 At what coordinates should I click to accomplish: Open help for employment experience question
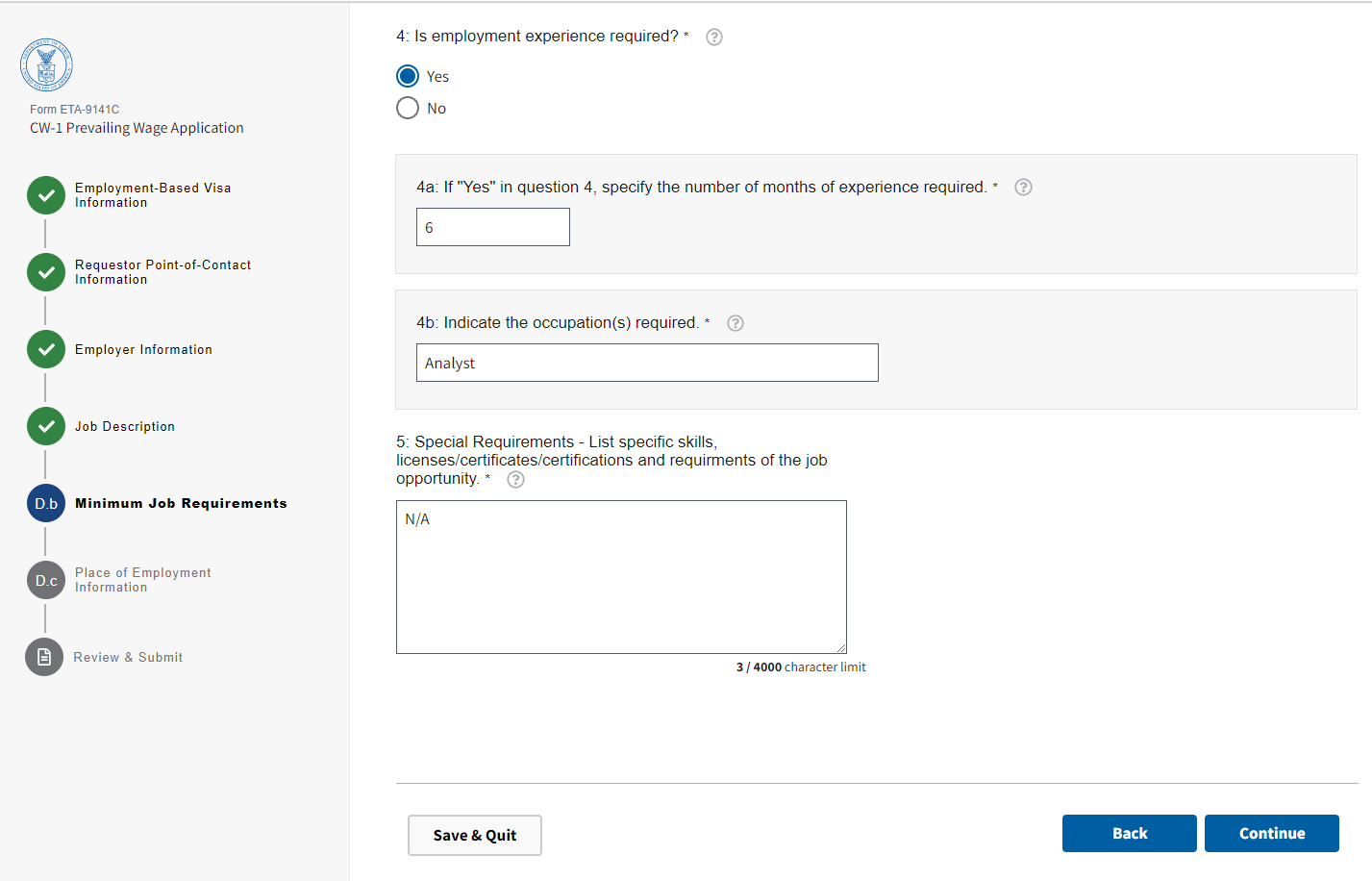(x=714, y=38)
